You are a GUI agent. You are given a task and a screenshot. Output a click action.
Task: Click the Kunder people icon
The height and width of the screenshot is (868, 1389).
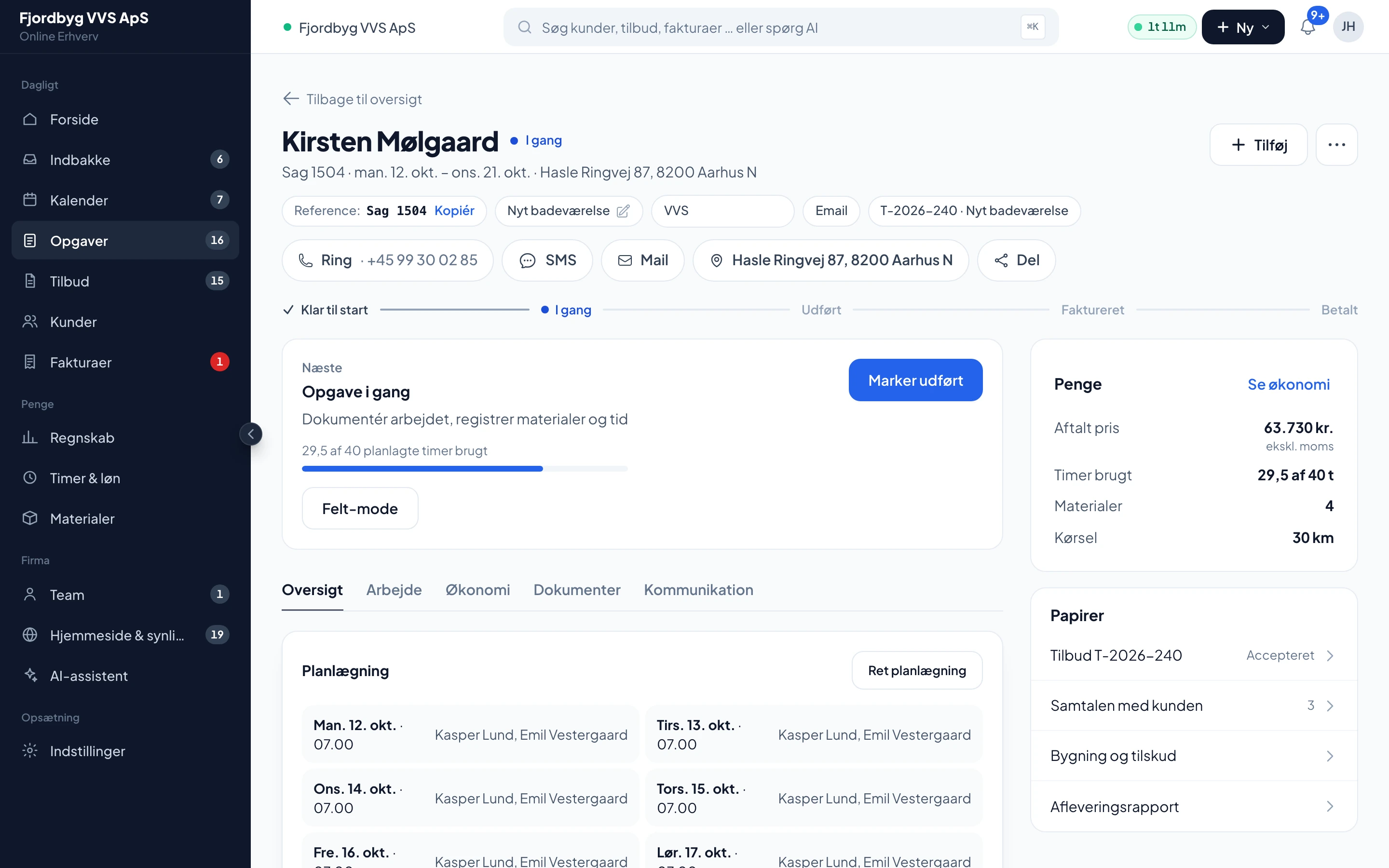[30, 322]
